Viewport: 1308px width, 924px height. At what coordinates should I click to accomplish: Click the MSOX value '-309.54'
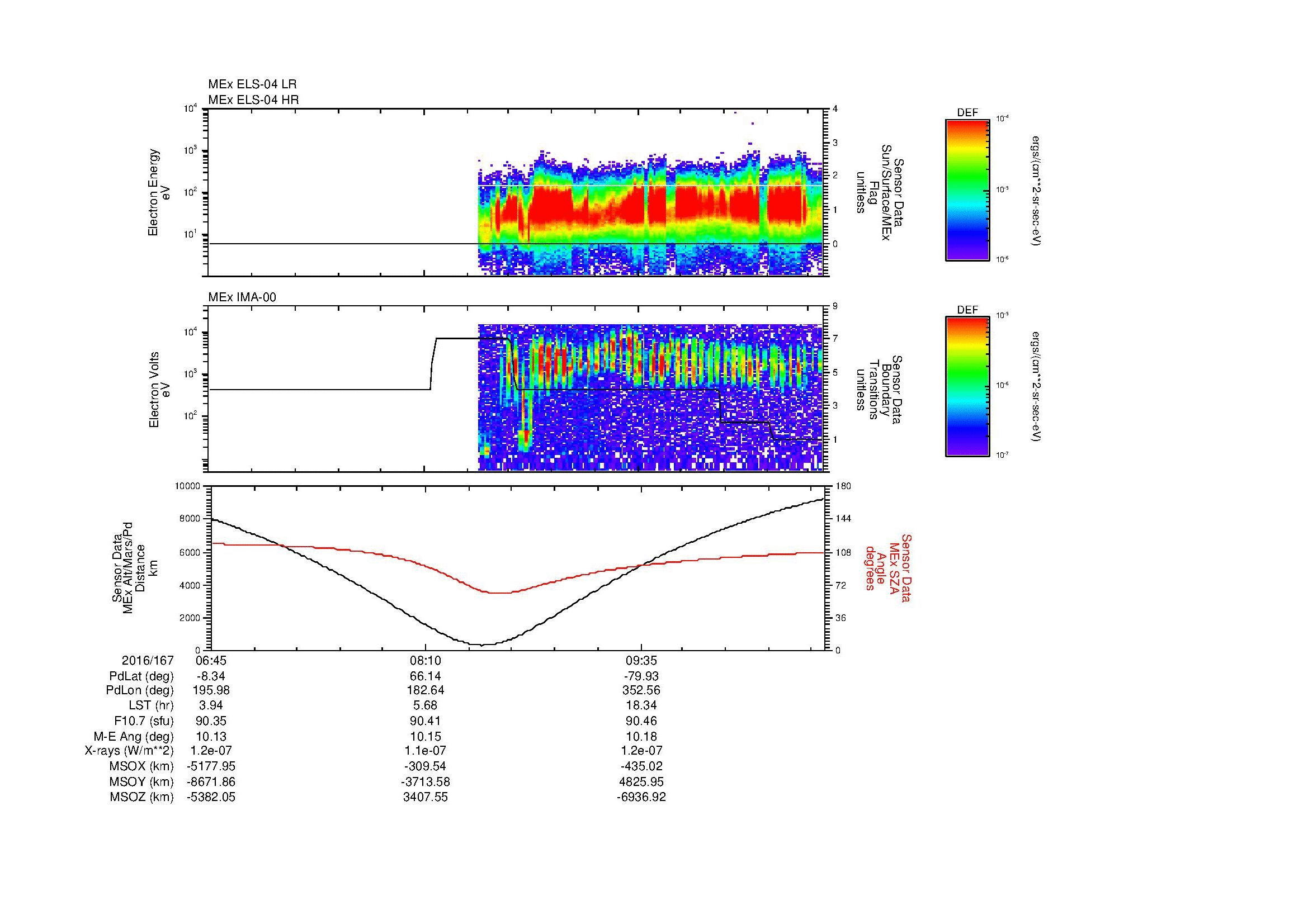pos(426,767)
